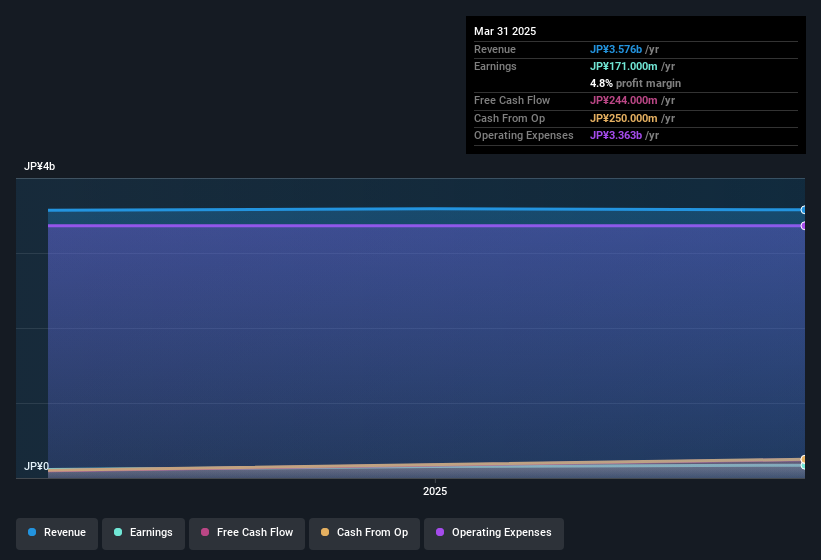The width and height of the screenshot is (821, 560).
Task: Click the pink Free Cash Flow legend dot
Action: (205, 532)
